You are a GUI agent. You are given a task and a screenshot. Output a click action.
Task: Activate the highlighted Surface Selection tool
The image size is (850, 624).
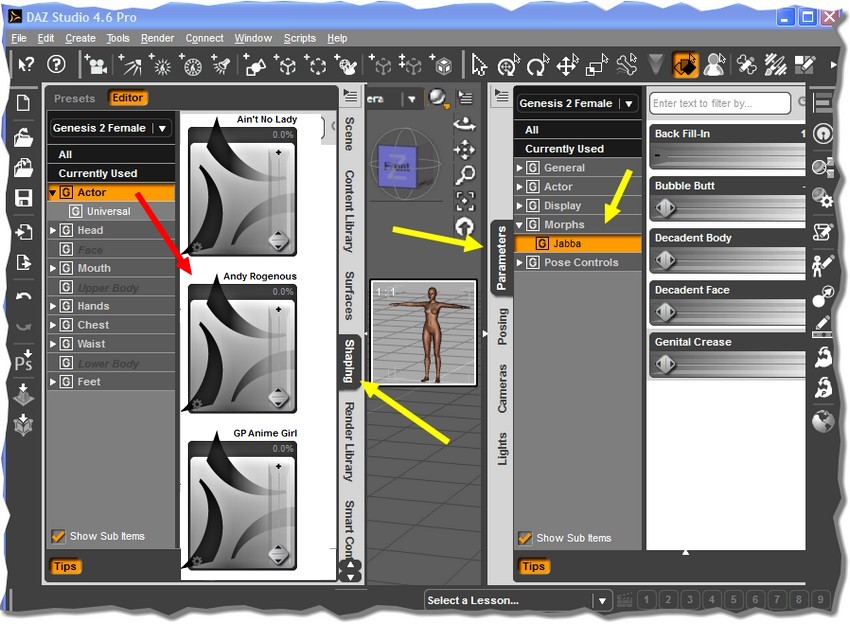point(685,65)
